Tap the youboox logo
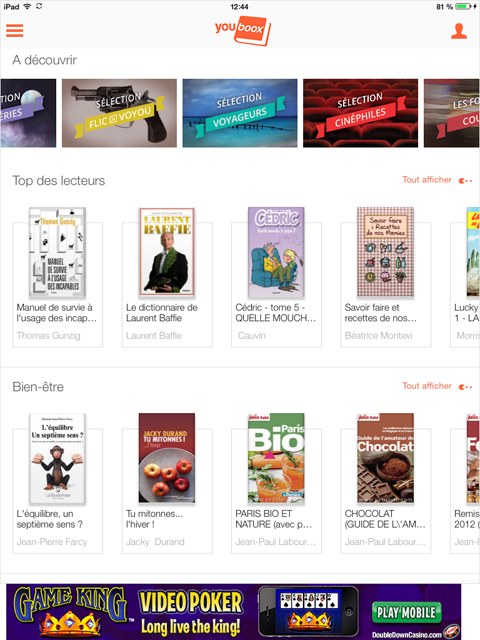The height and width of the screenshot is (640, 480). [x=243, y=30]
